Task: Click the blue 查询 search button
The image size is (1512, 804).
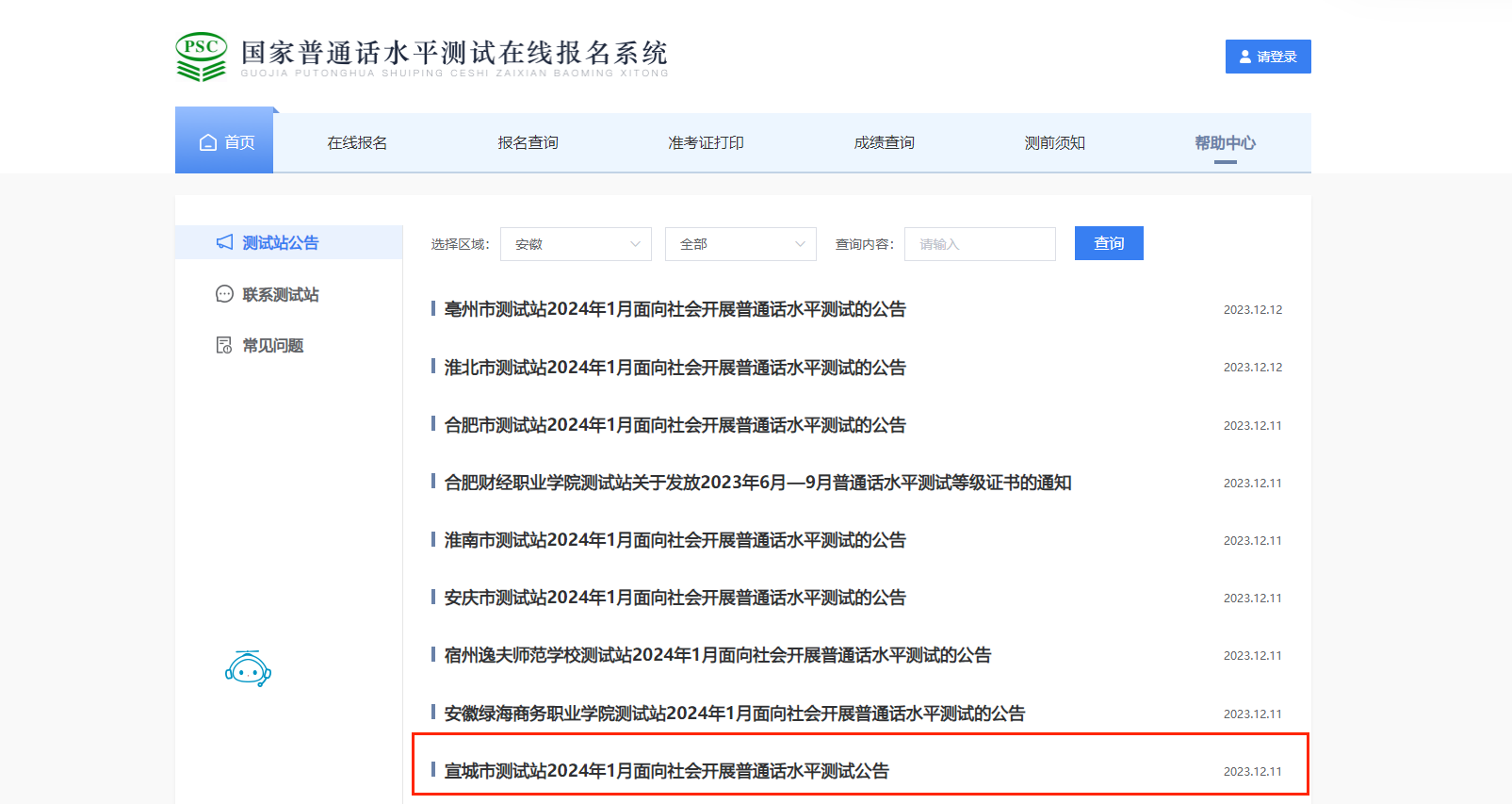Action: [1109, 243]
